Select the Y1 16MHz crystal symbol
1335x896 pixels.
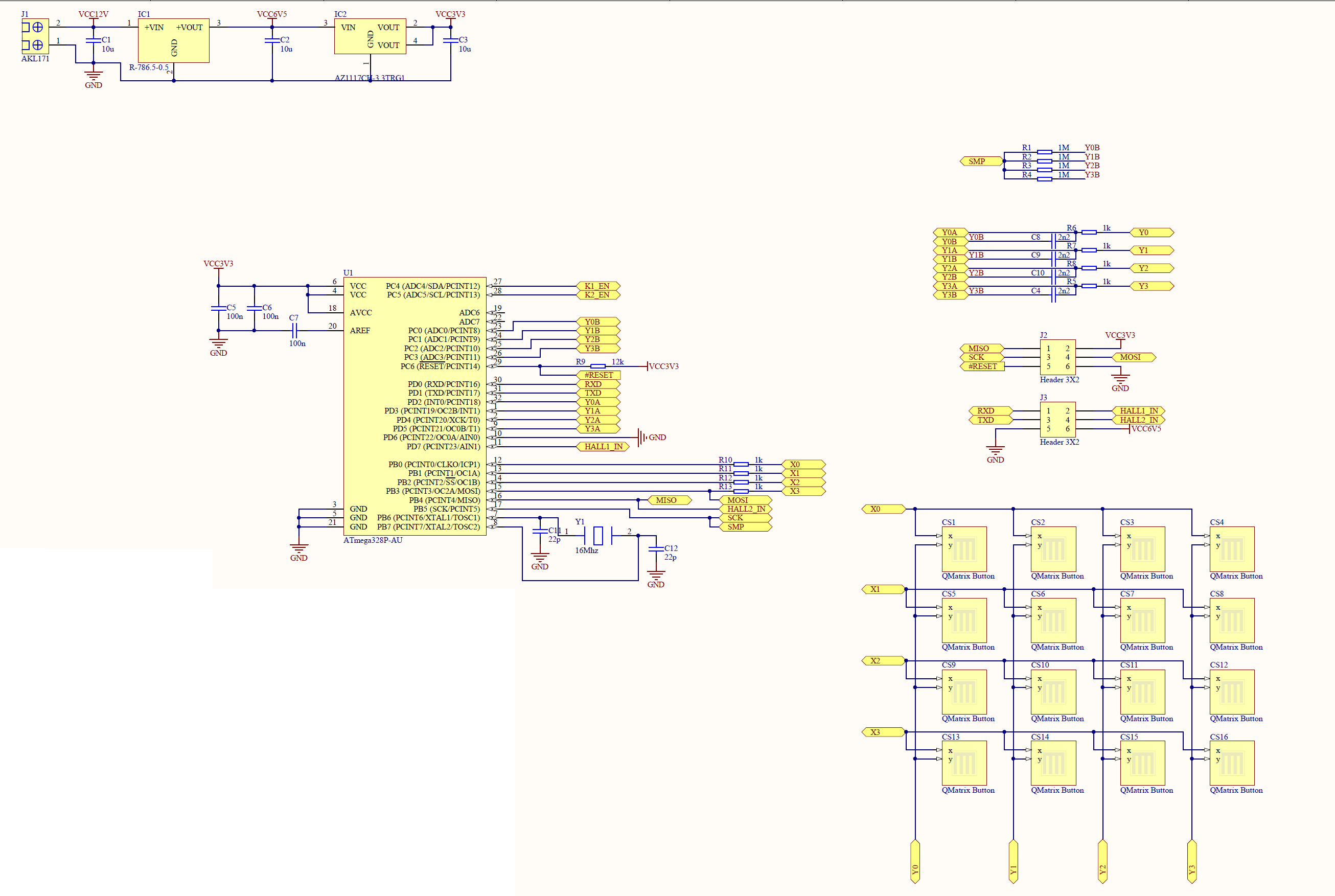tap(597, 536)
